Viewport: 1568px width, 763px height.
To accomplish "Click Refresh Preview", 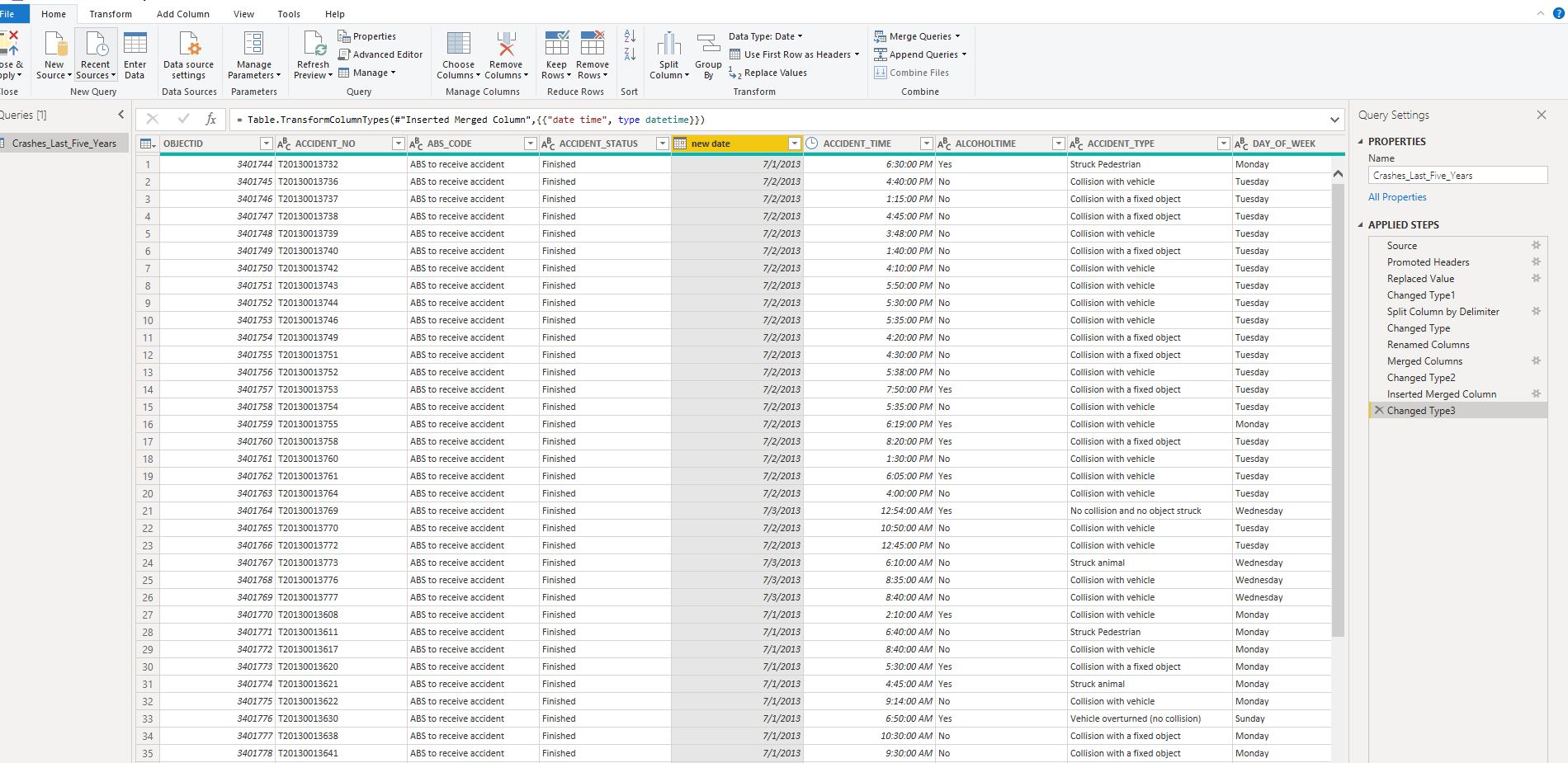I will coord(314,56).
